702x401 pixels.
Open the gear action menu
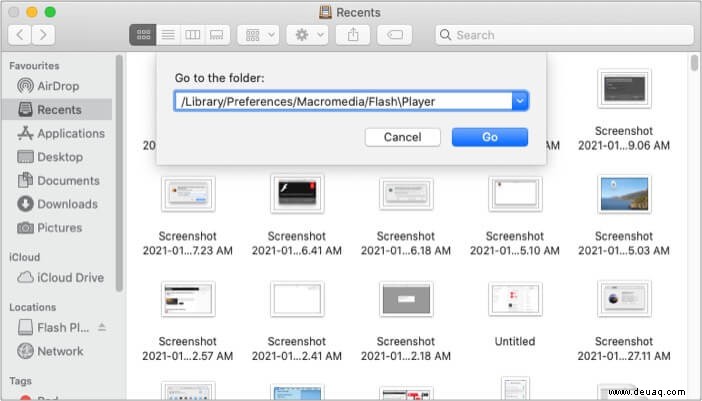coord(307,35)
